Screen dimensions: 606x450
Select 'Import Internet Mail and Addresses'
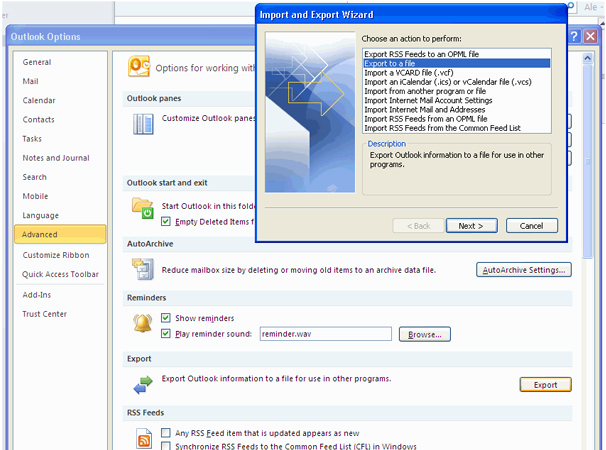coord(457,110)
